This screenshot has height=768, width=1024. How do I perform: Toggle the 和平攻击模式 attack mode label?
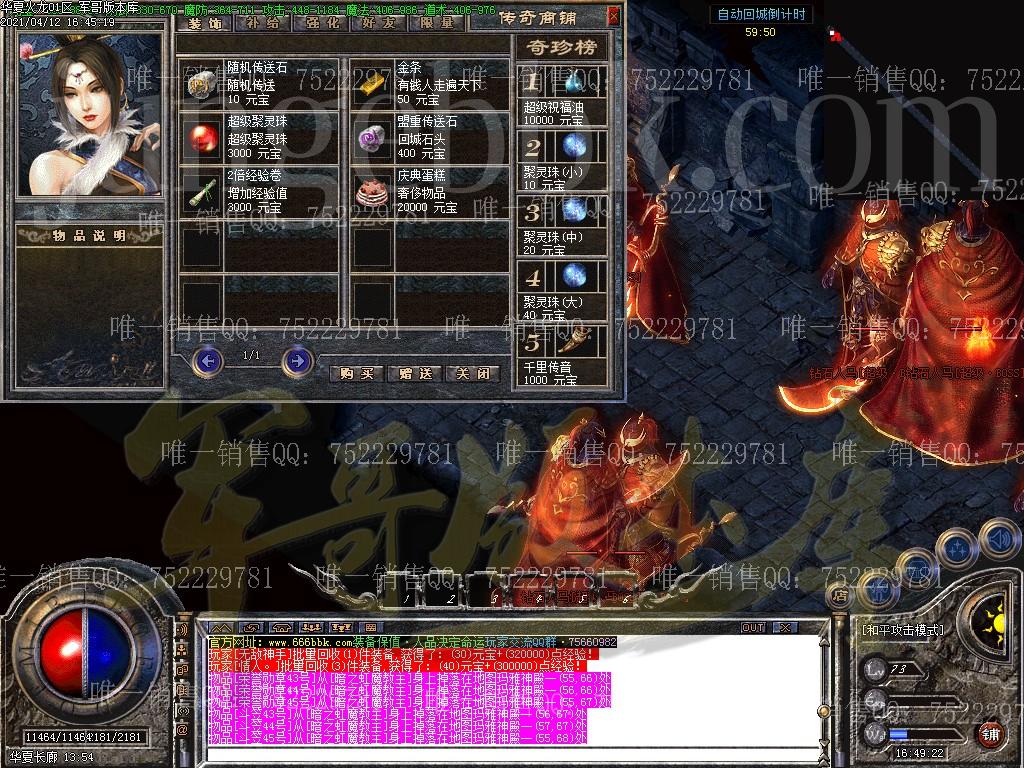[902, 630]
